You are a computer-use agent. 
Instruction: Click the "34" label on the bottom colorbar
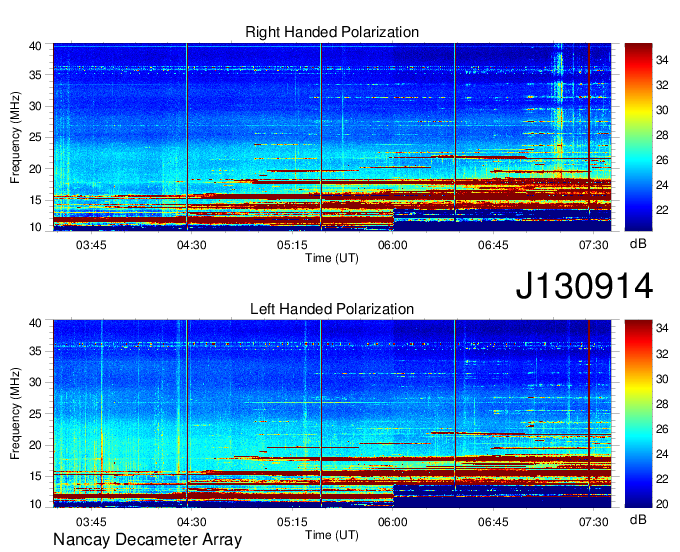coord(662,329)
